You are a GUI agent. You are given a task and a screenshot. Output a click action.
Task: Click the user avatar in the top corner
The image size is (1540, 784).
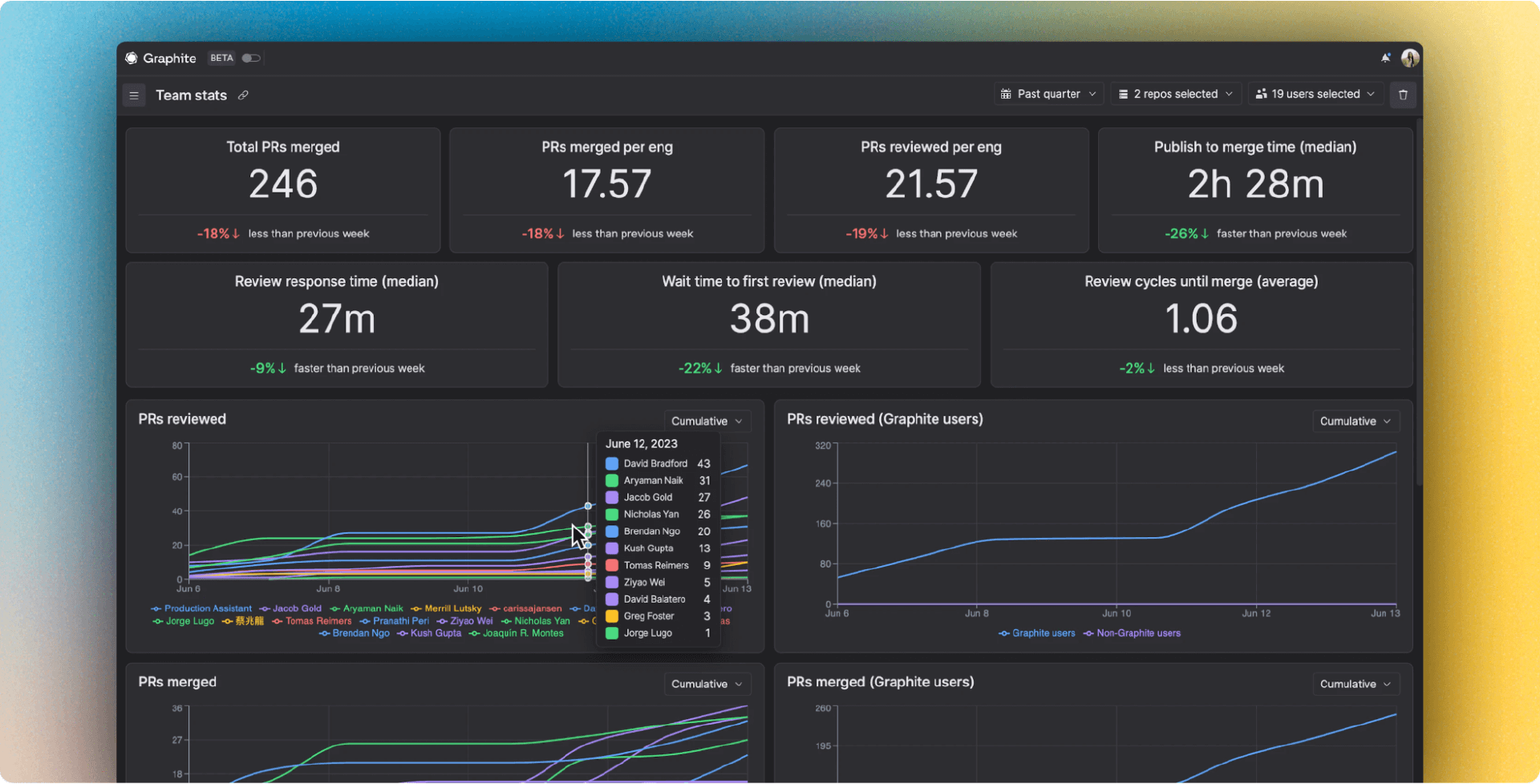[x=1410, y=57]
